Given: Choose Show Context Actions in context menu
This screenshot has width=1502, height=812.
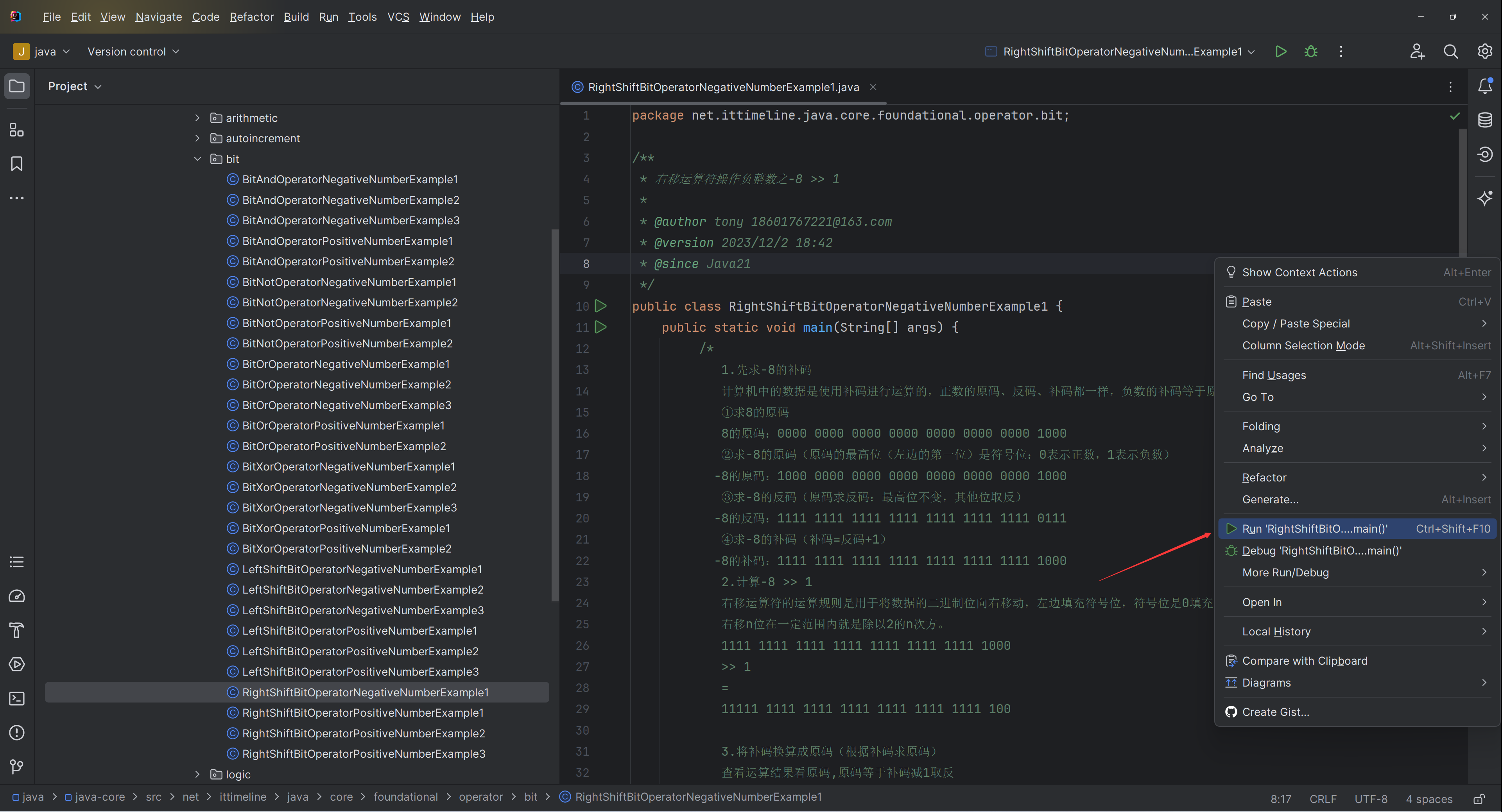Looking at the screenshot, I should pos(1357,272).
